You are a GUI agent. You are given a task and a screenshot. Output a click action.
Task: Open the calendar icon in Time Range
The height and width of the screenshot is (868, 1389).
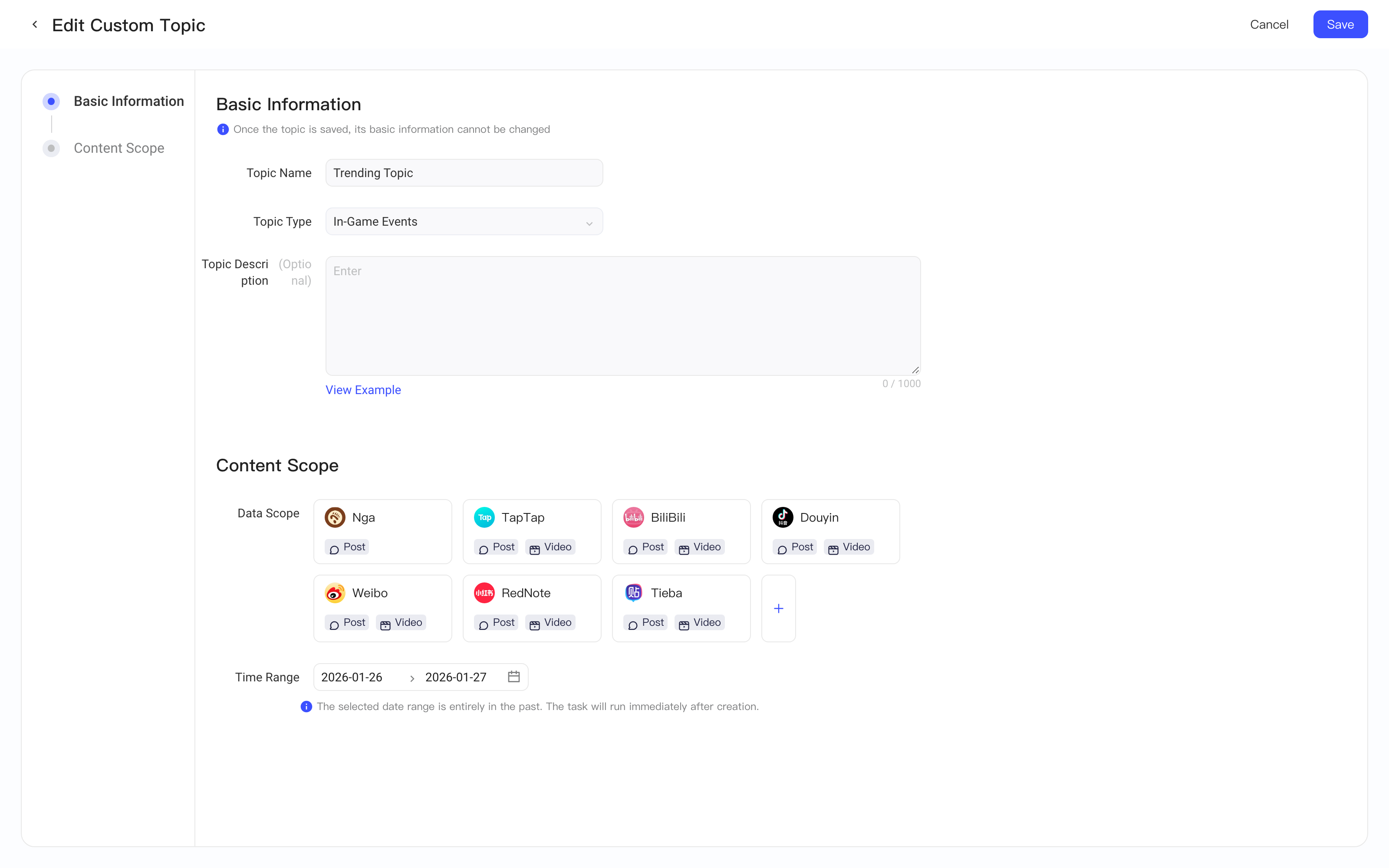pyautogui.click(x=513, y=677)
